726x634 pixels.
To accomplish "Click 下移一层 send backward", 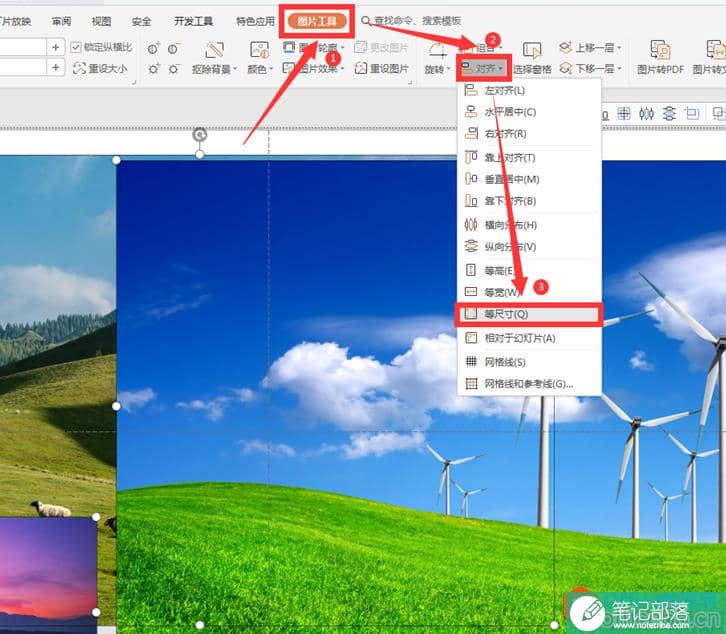I will [x=587, y=69].
